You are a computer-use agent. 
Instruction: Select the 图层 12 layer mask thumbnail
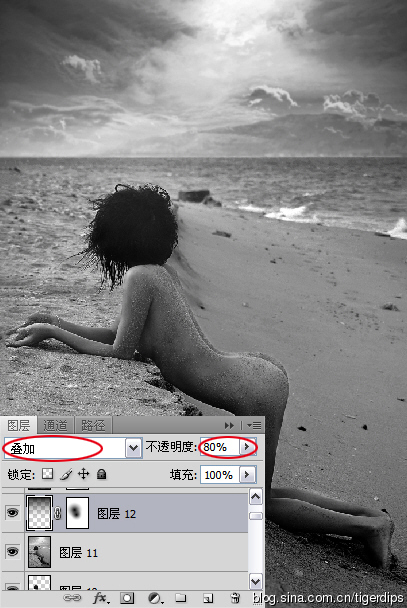click(x=78, y=513)
